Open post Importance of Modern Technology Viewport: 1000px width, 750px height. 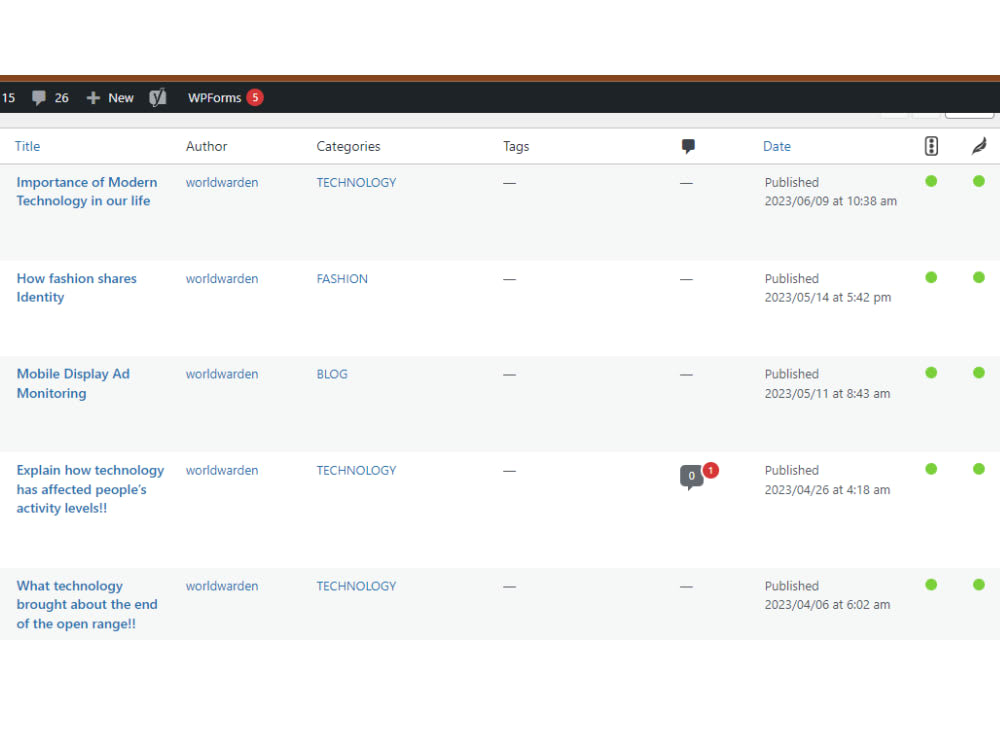[87, 191]
